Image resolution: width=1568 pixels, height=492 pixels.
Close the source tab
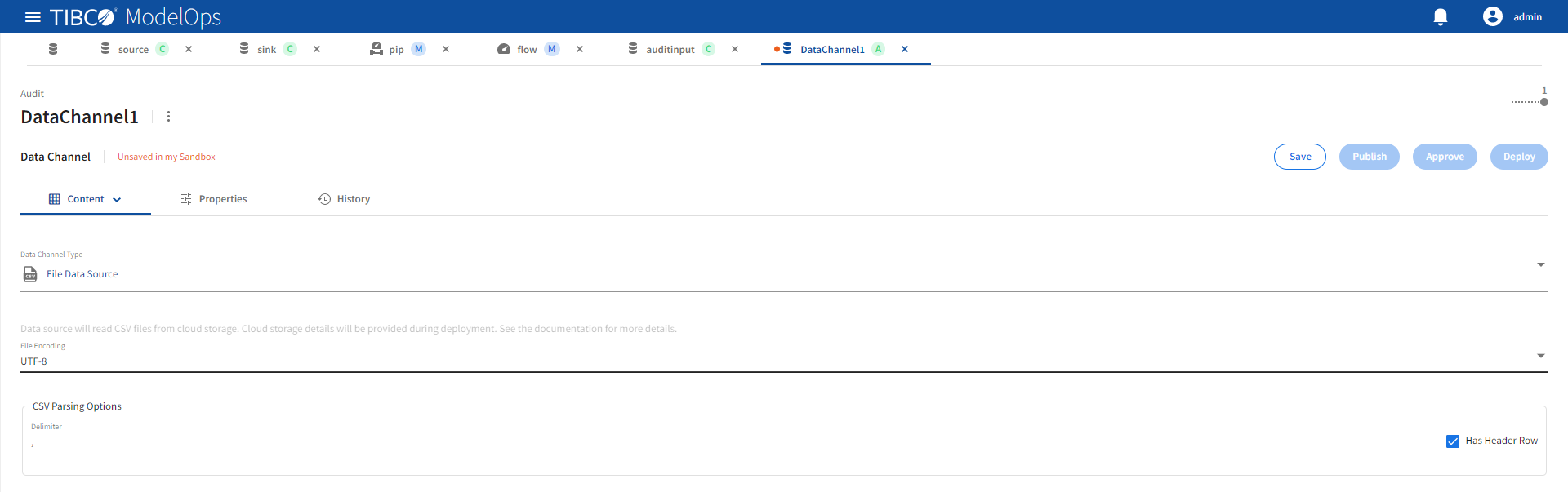pyautogui.click(x=189, y=49)
